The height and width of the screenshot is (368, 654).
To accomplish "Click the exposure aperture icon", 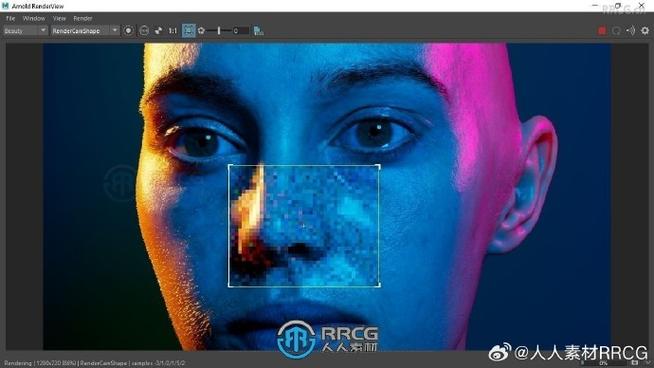I will pos(201,31).
